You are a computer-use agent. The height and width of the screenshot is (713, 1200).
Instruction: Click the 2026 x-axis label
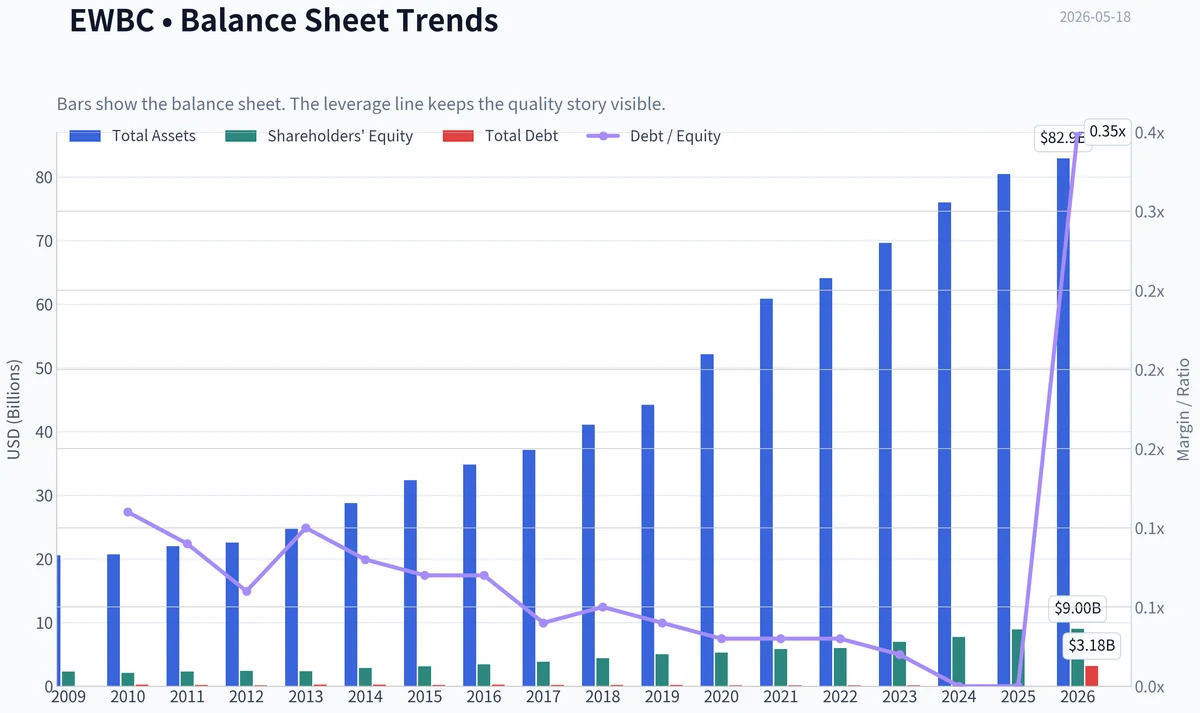[1077, 696]
